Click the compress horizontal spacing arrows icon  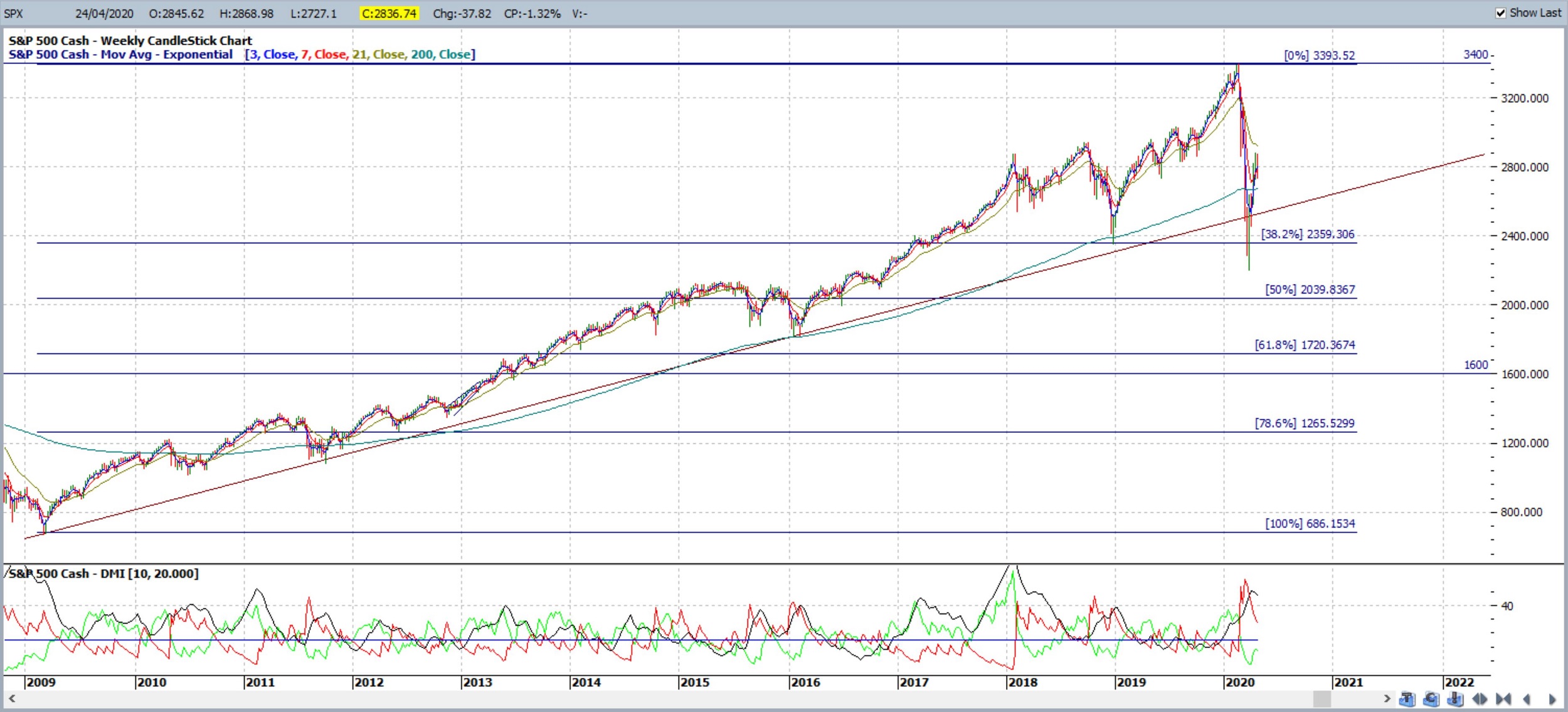(1503, 699)
